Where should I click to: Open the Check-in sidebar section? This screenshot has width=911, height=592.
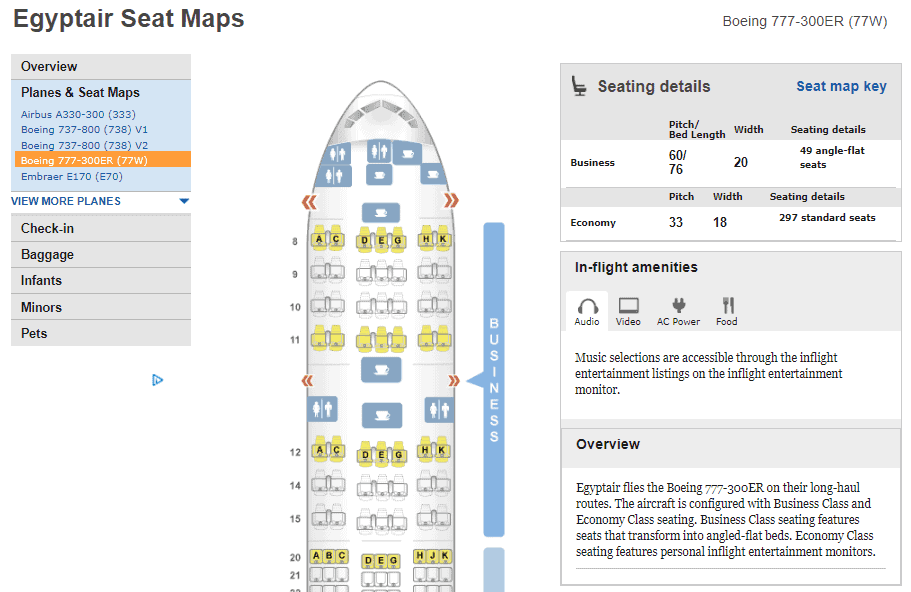click(48, 228)
